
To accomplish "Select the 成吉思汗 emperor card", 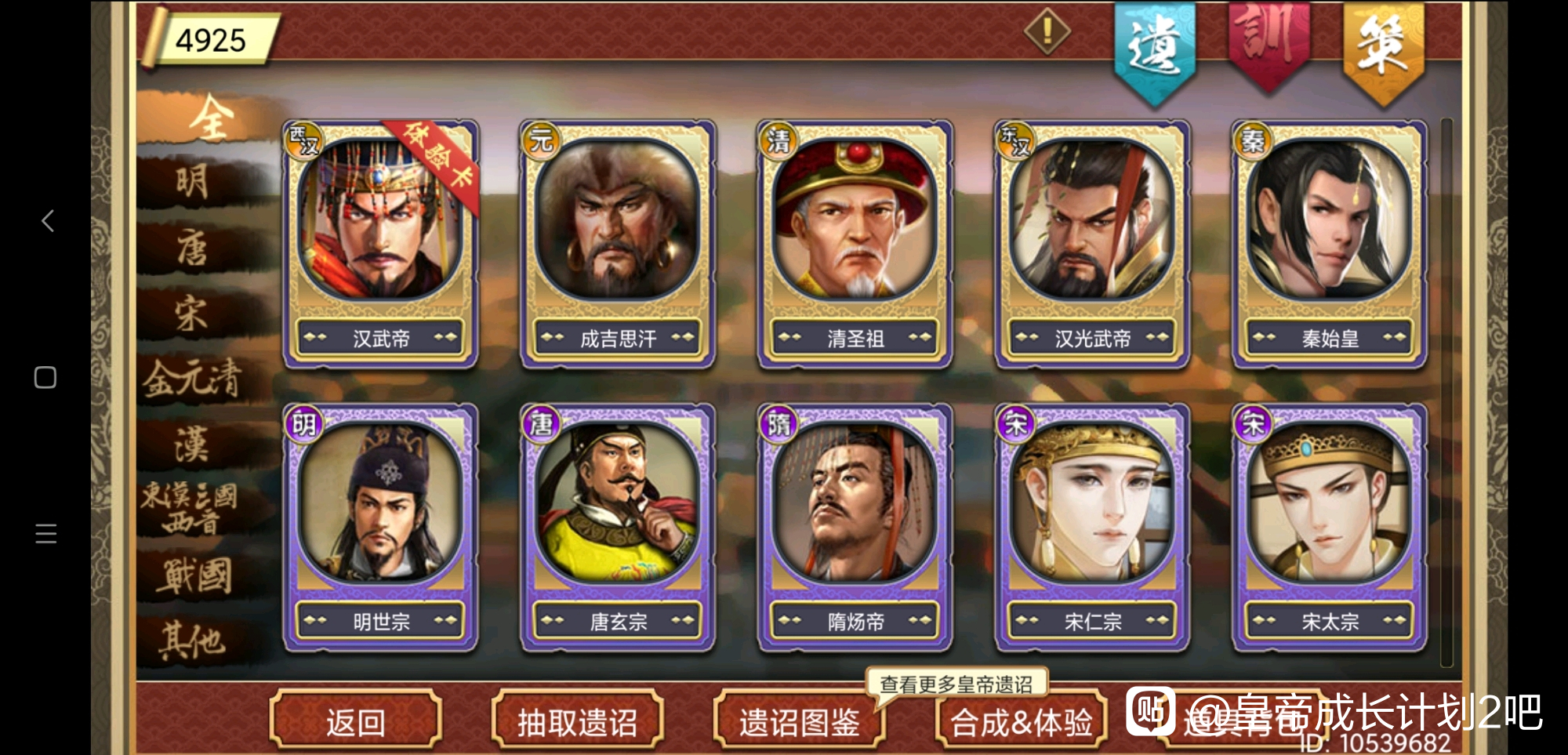I will pos(618,245).
